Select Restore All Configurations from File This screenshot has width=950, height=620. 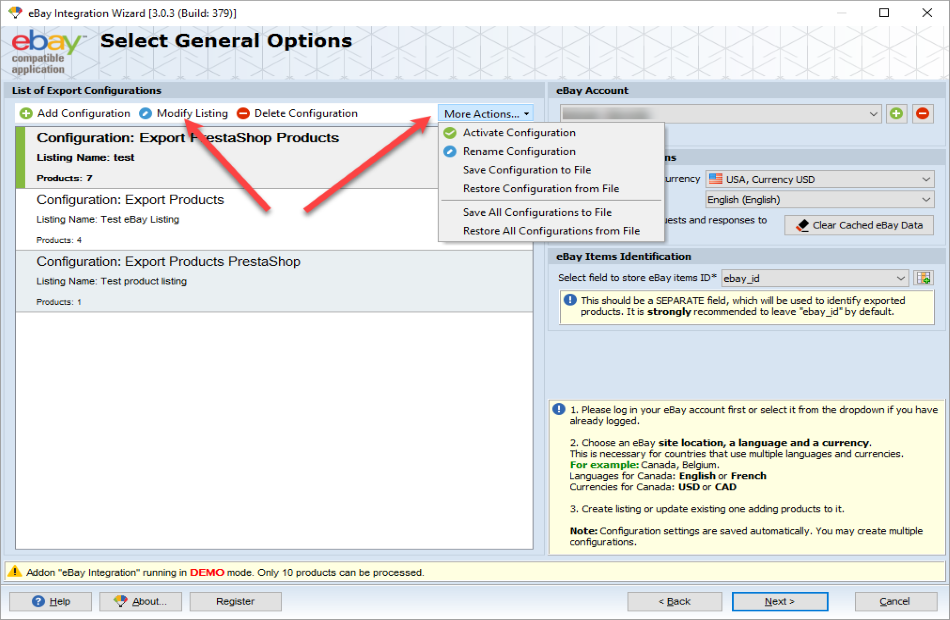(x=551, y=231)
